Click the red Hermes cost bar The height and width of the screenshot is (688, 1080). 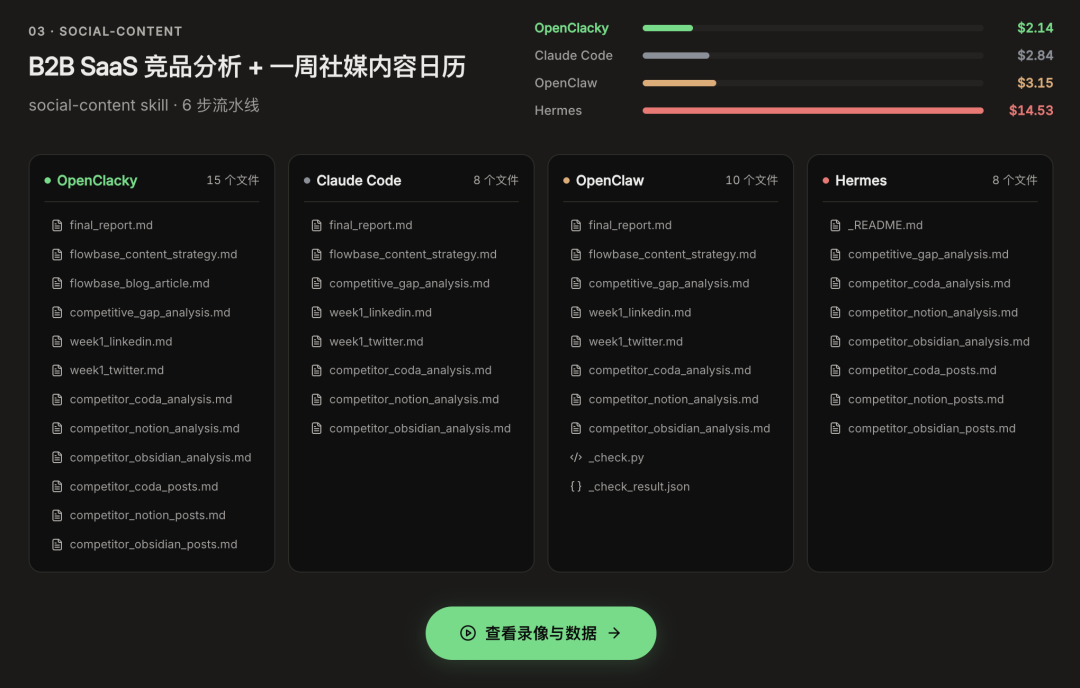pos(813,111)
